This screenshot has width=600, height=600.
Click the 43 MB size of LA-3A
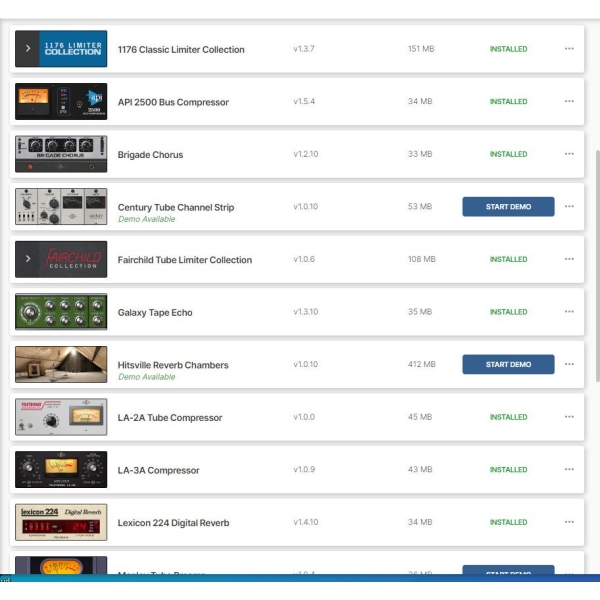coord(420,469)
